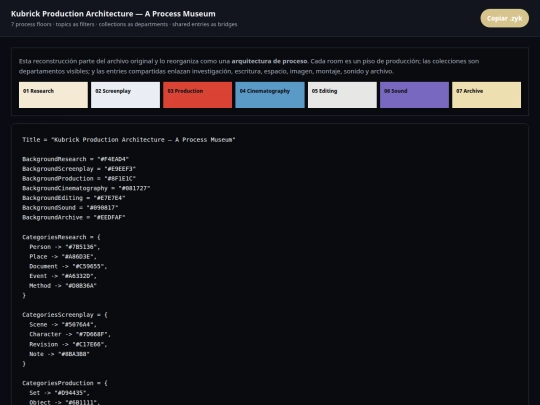Click the 'CategoriesProduction = {' line
The image size is (540, 405).
pos(65,383)
